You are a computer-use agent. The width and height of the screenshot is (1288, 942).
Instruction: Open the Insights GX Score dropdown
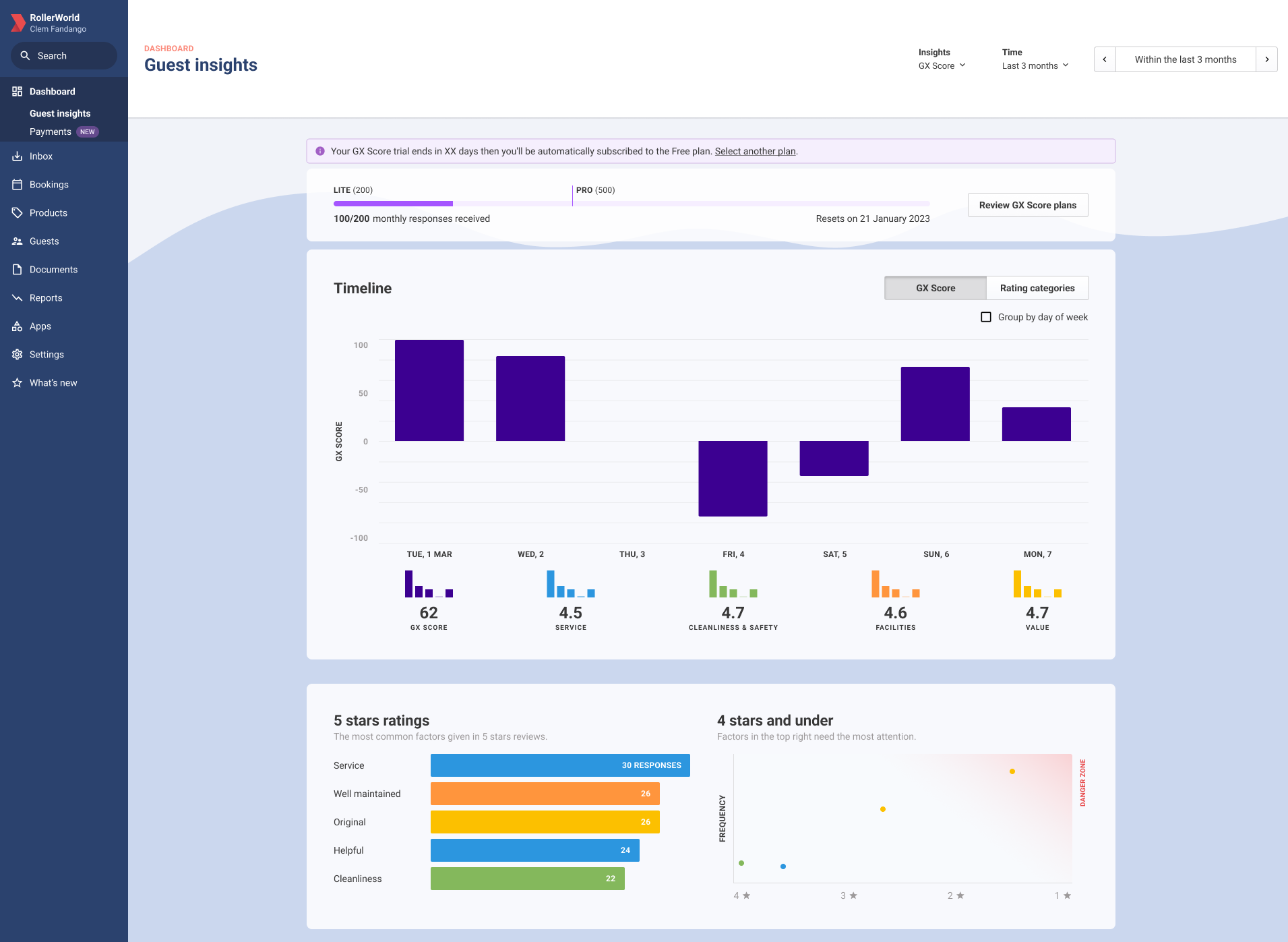[942, 65]
